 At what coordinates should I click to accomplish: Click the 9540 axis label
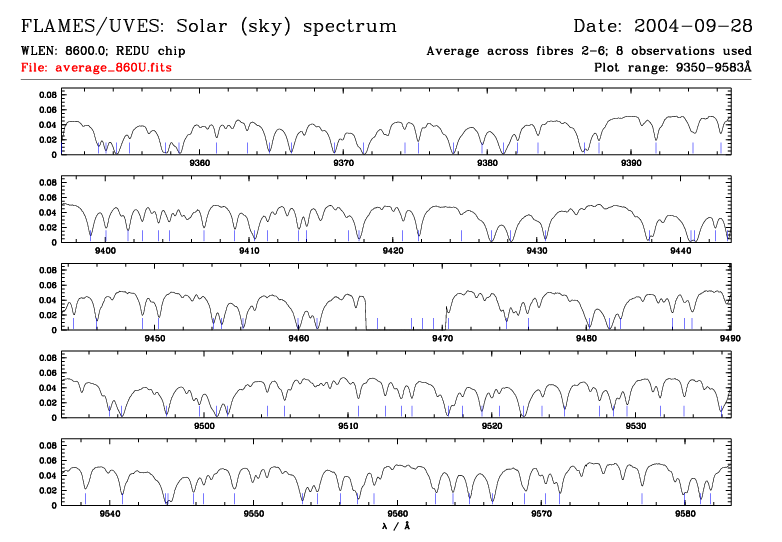click(x=110, y=514)
